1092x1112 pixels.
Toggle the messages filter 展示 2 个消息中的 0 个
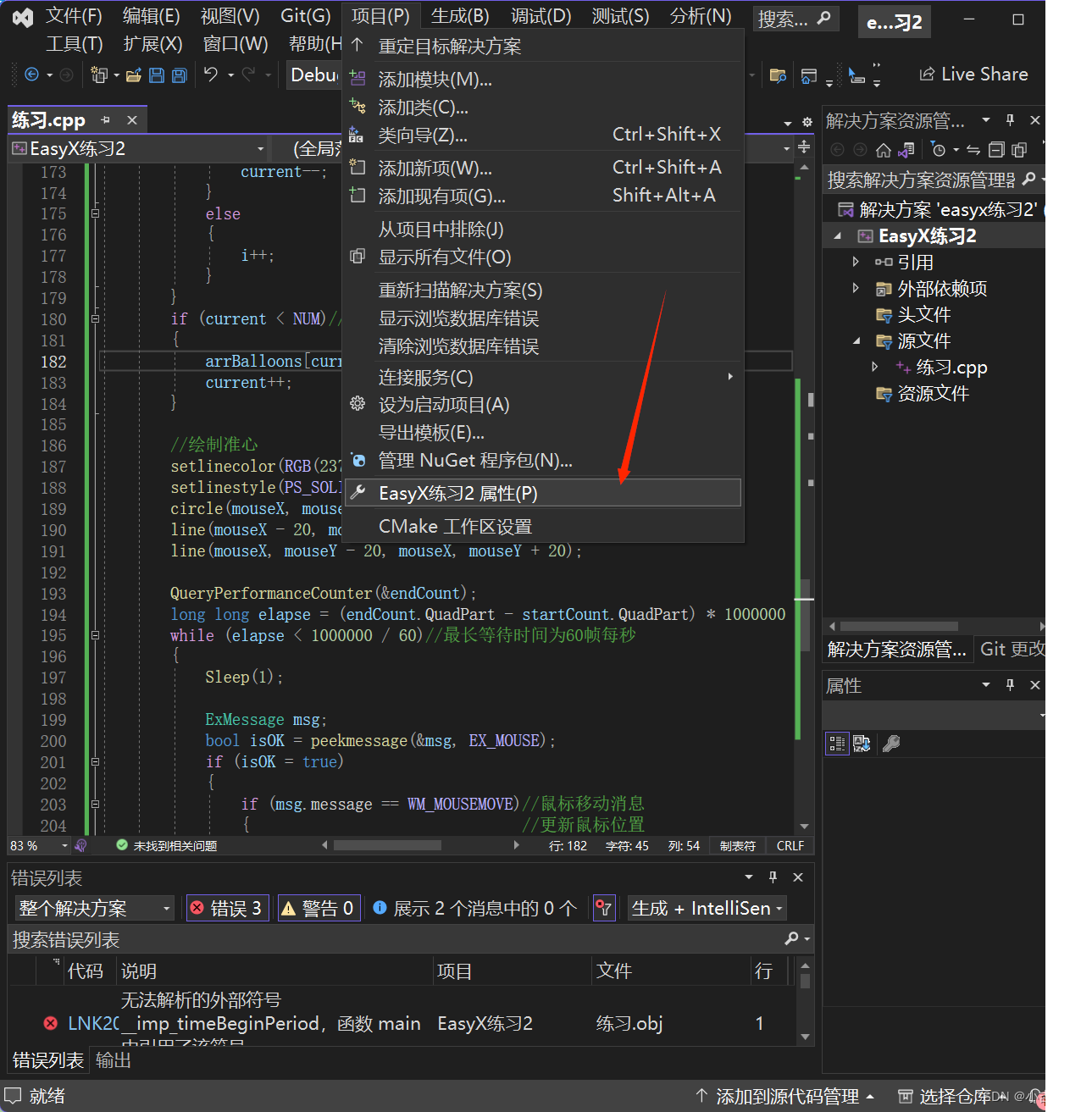pyautogui.click(x=475, y=908)
